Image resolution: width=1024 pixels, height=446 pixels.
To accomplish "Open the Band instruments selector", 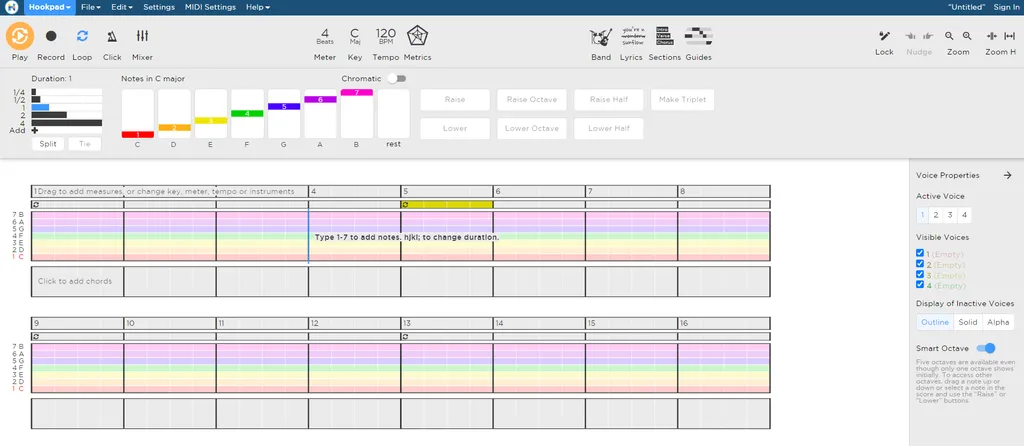I will coord(600,37).
